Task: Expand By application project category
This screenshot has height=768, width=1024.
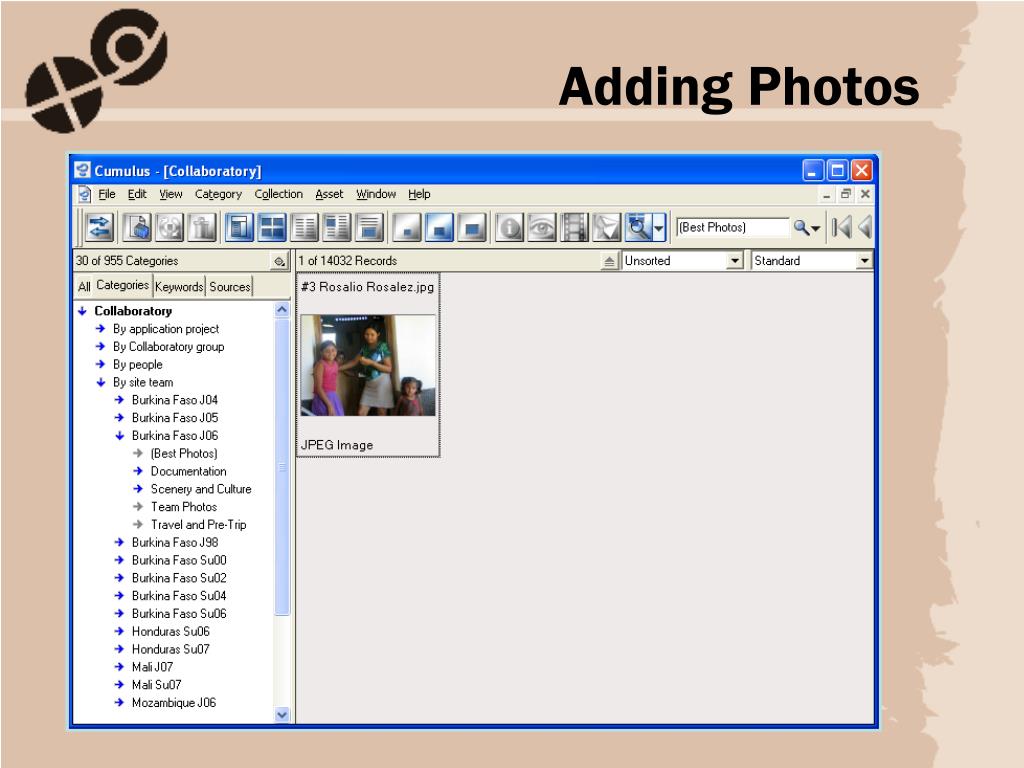Action: click(101, 328)
